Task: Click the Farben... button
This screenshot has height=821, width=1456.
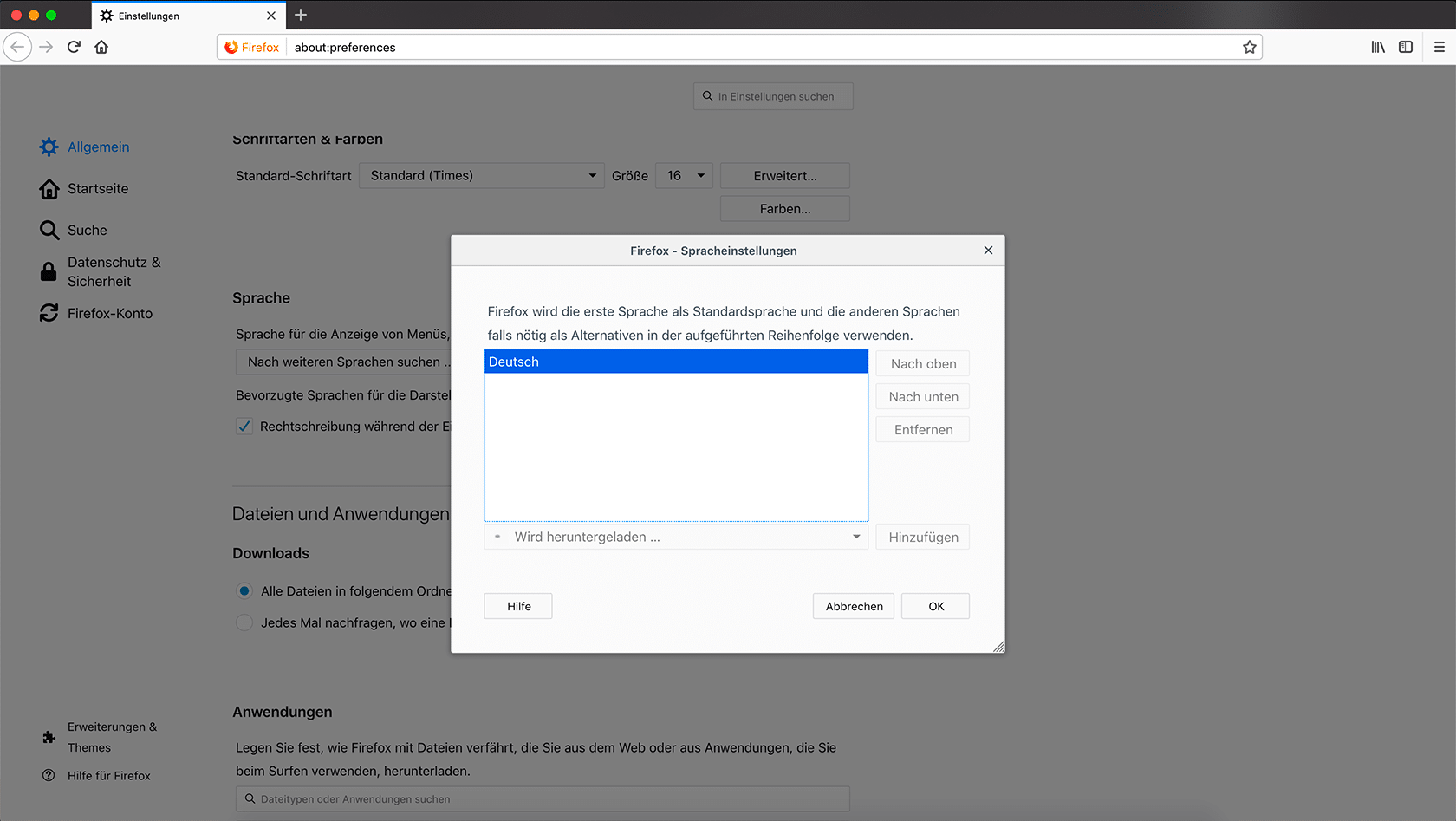Action: [785, 209]
